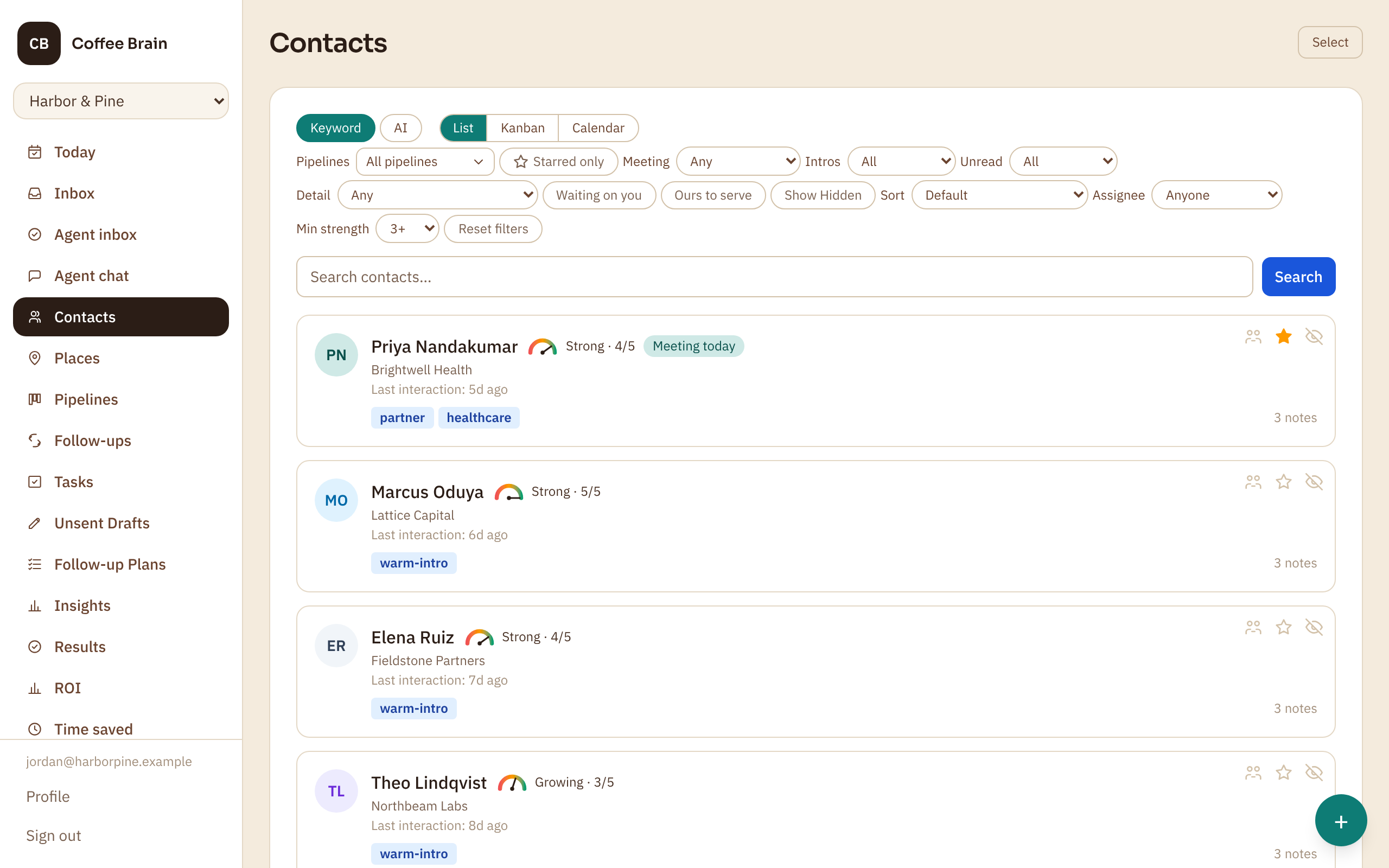Click the Select button at top right
Image resolution: width=1389 pixels, height=868 pixels.
1330,42
